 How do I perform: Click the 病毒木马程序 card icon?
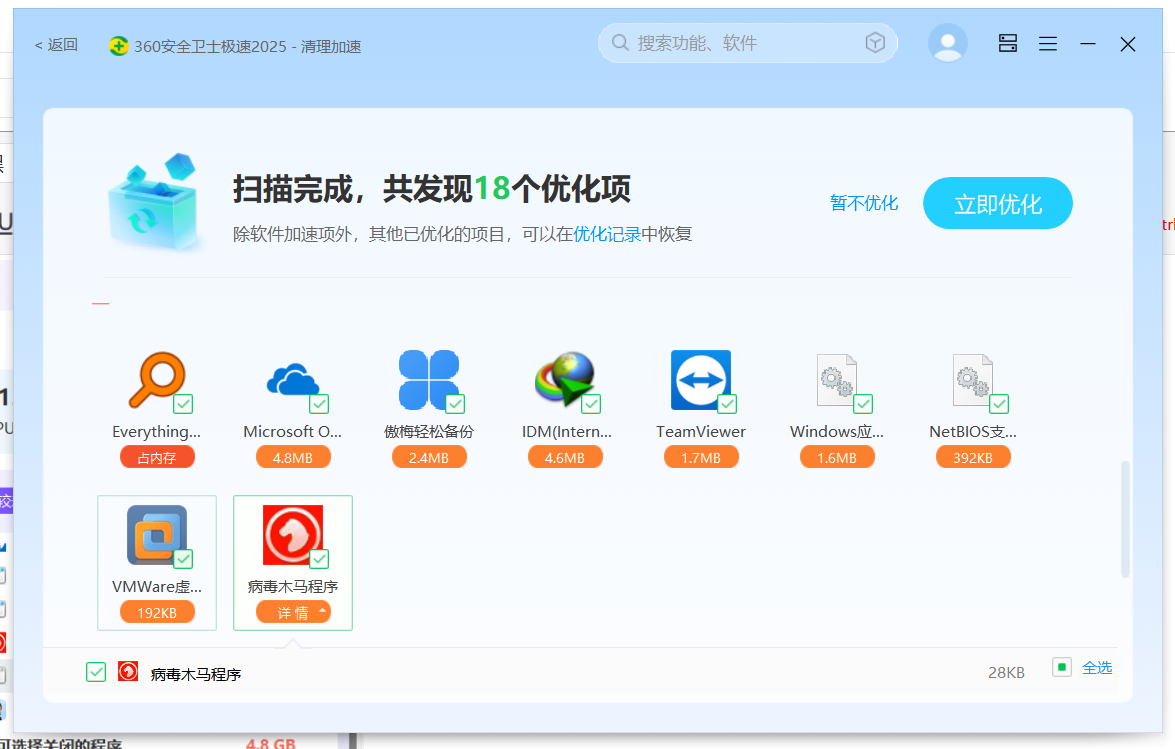(x=293, y=535)
